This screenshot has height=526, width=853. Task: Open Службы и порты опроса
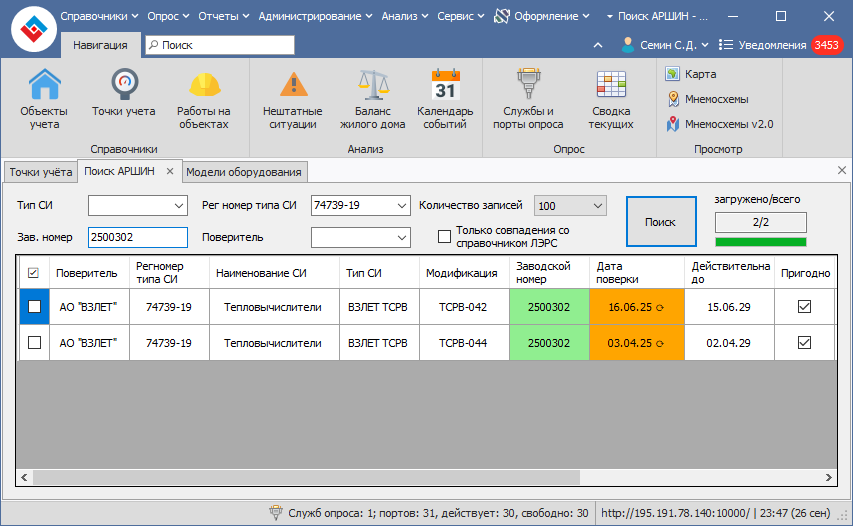pyautogui.click(x=528, y=99)
